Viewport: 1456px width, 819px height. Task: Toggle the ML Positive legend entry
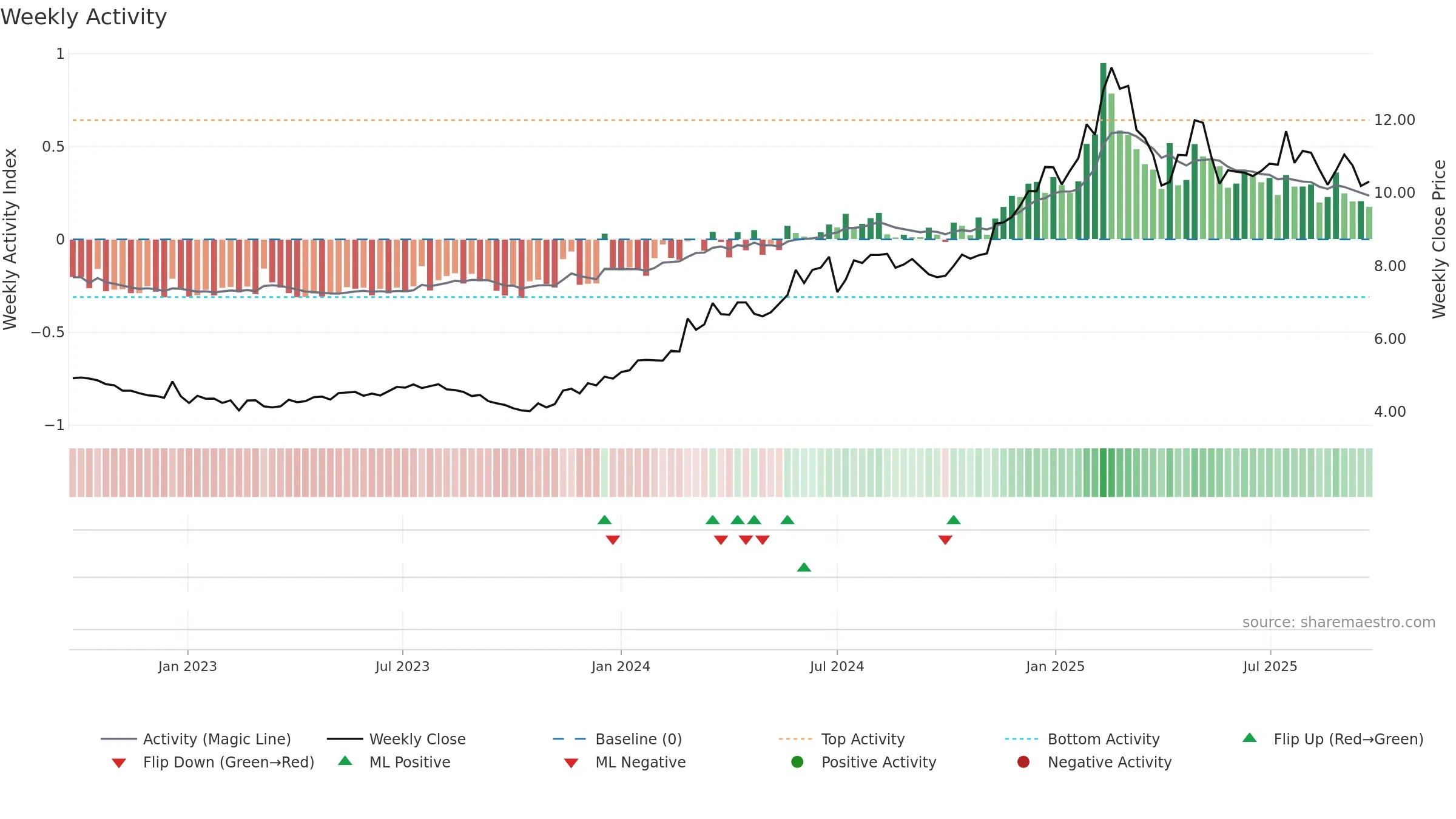tap(394, 762)
